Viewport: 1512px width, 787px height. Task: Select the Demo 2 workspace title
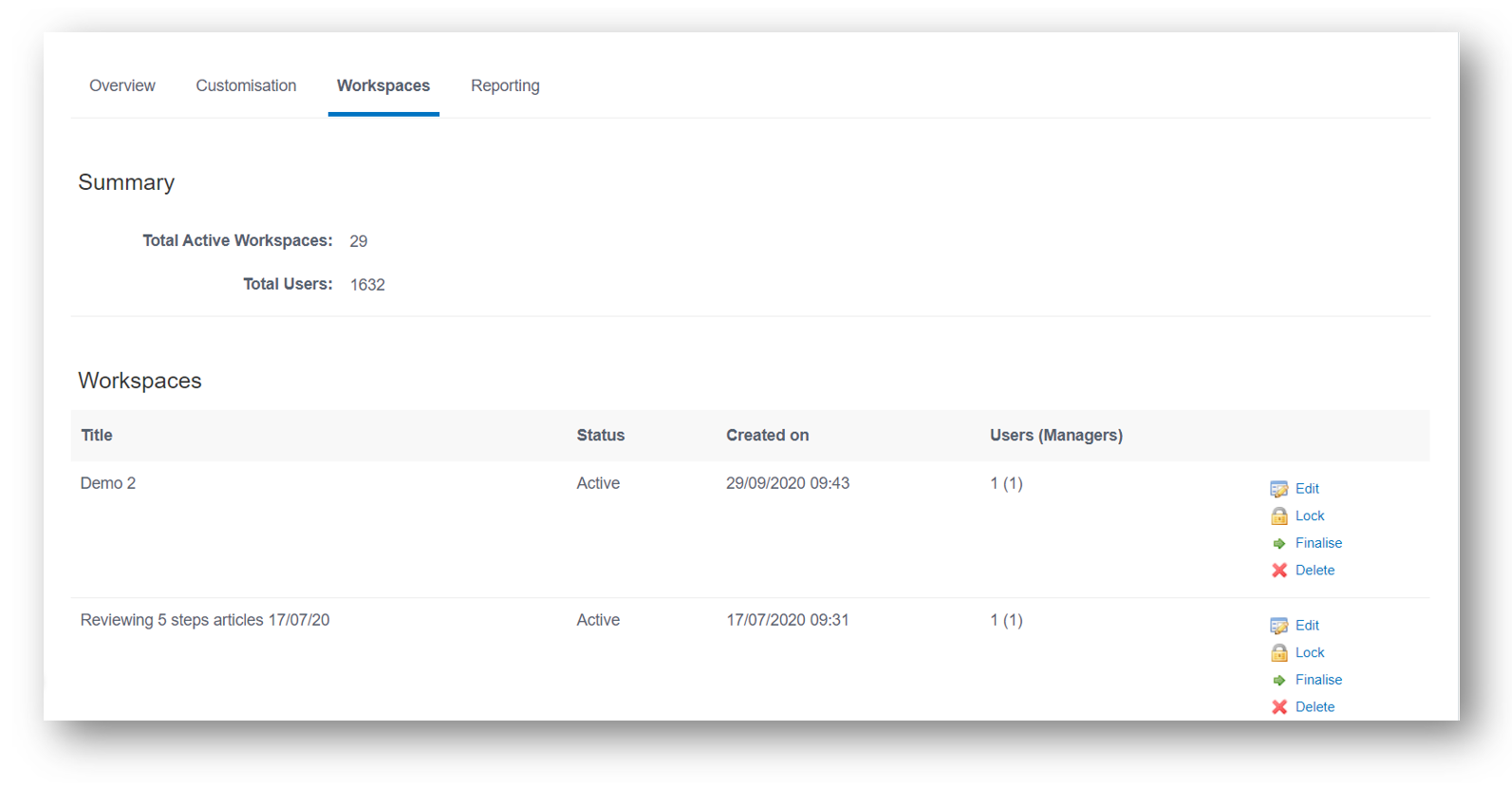(108, 483)
